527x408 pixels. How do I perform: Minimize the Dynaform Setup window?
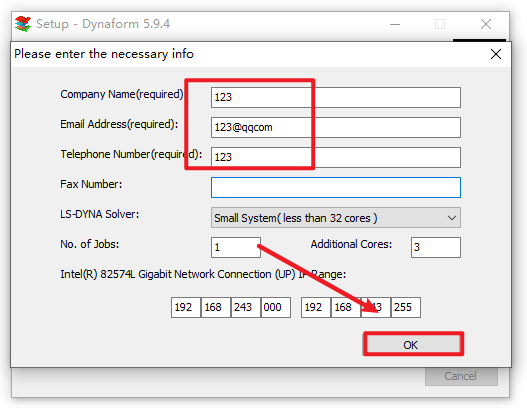(395, 24)
